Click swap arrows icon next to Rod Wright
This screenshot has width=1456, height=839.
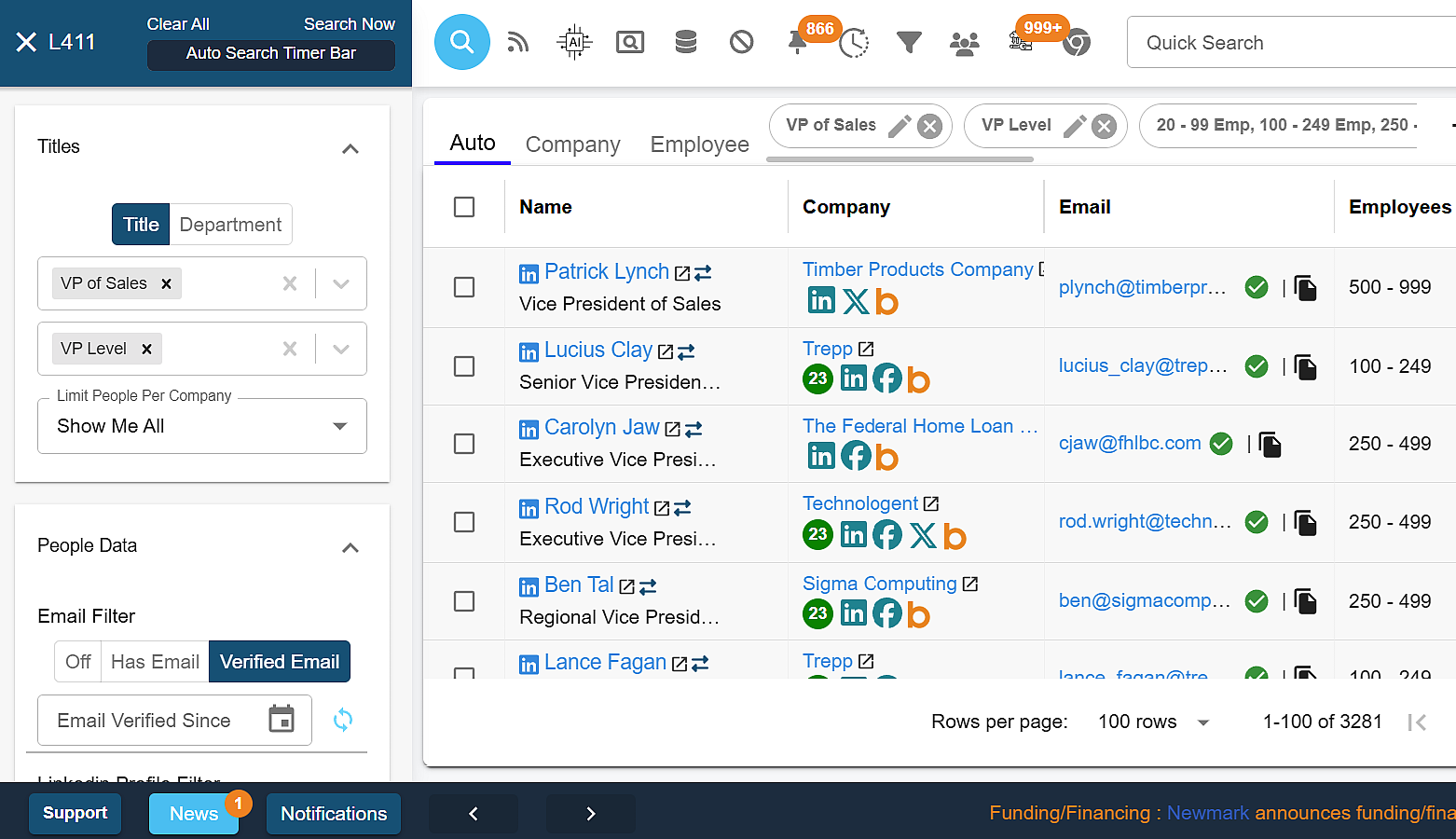coord(682,508)
